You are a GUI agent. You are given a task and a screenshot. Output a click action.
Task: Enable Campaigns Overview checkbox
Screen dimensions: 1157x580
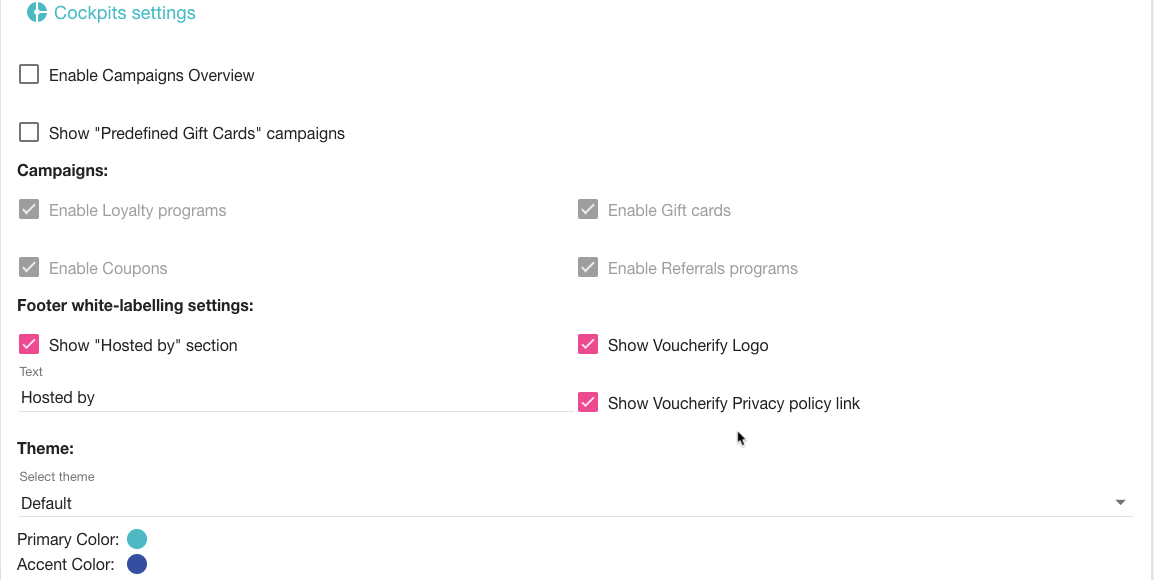tap(30, 75)
